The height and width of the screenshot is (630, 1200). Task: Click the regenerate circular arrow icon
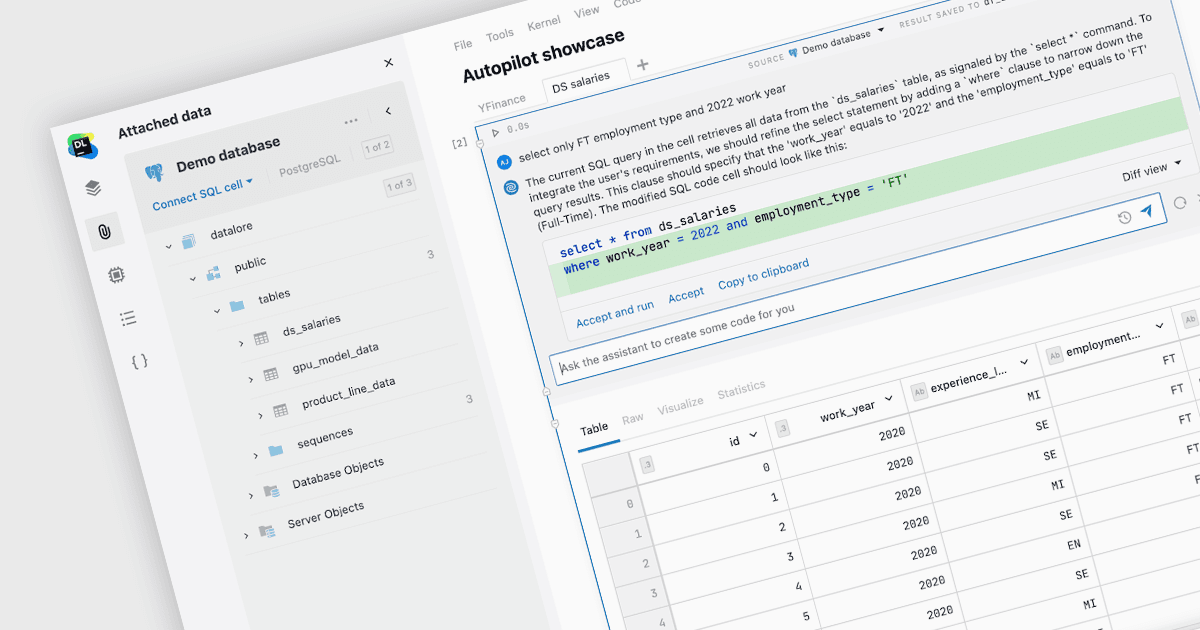(x=1180, y=202)
